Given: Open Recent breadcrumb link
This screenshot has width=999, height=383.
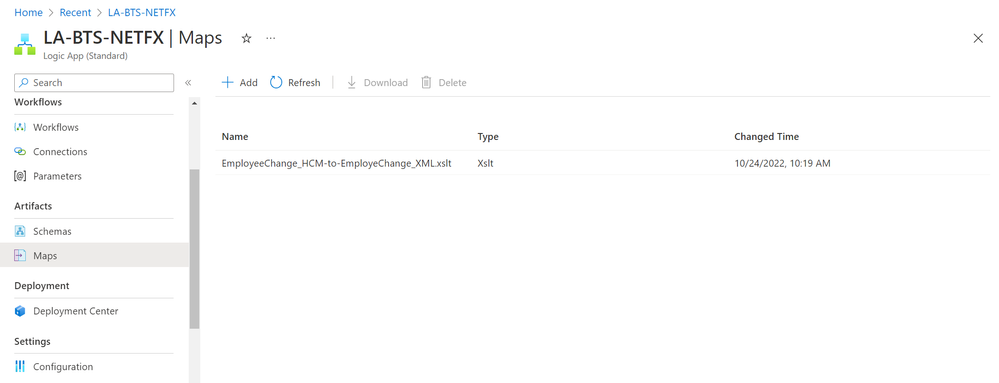Looking at the screenshot, I should pyautogui.click(x=75, y=12).
